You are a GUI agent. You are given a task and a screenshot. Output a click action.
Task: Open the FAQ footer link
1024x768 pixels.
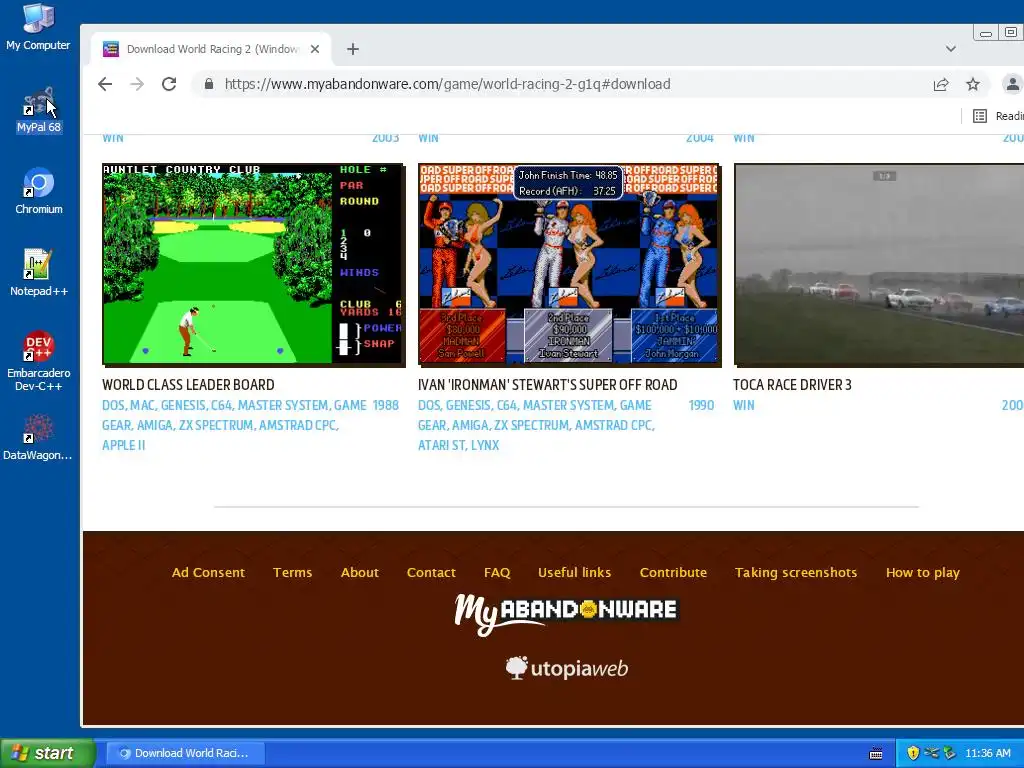tap(497, 572)
